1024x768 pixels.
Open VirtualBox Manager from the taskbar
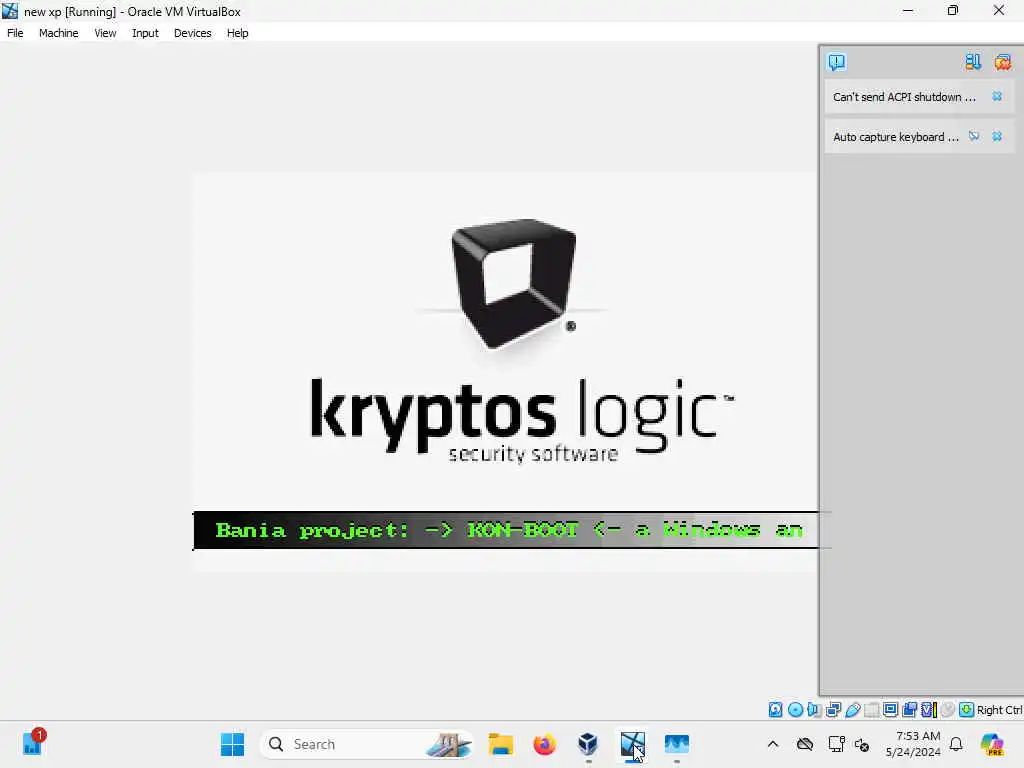pos(588,744)
